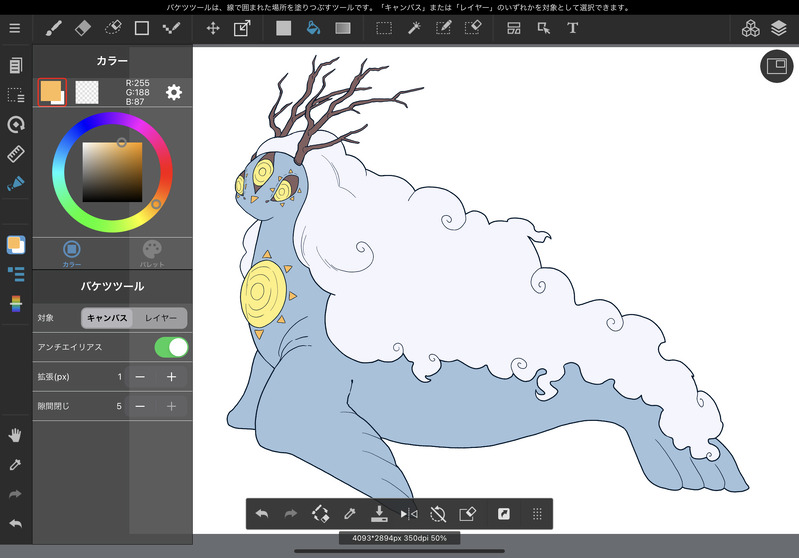Select the orange foreground color swatch
799x558 pixels.
click(x=52, y=92)
